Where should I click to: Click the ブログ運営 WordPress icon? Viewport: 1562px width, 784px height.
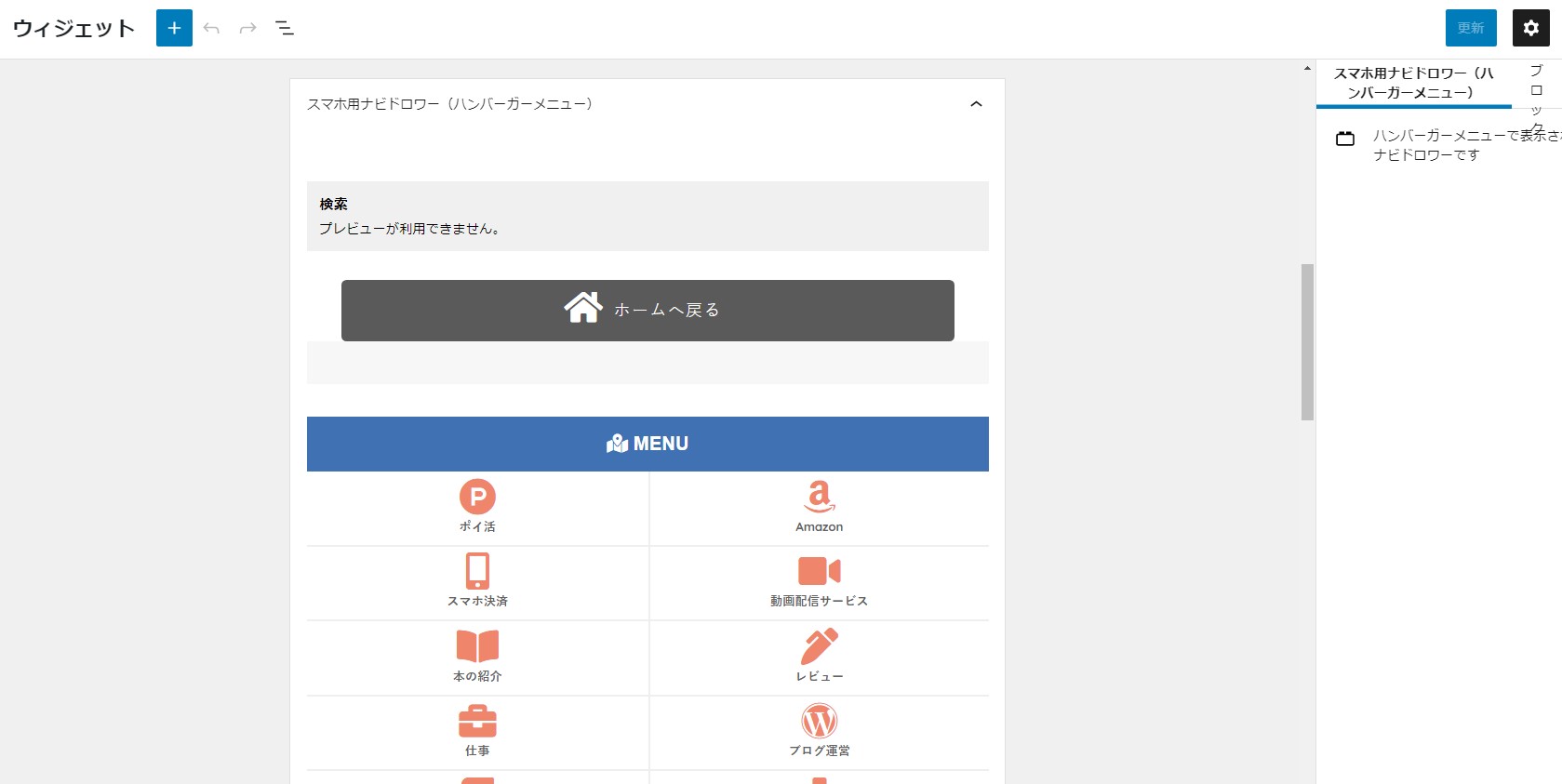pos(819,721)
